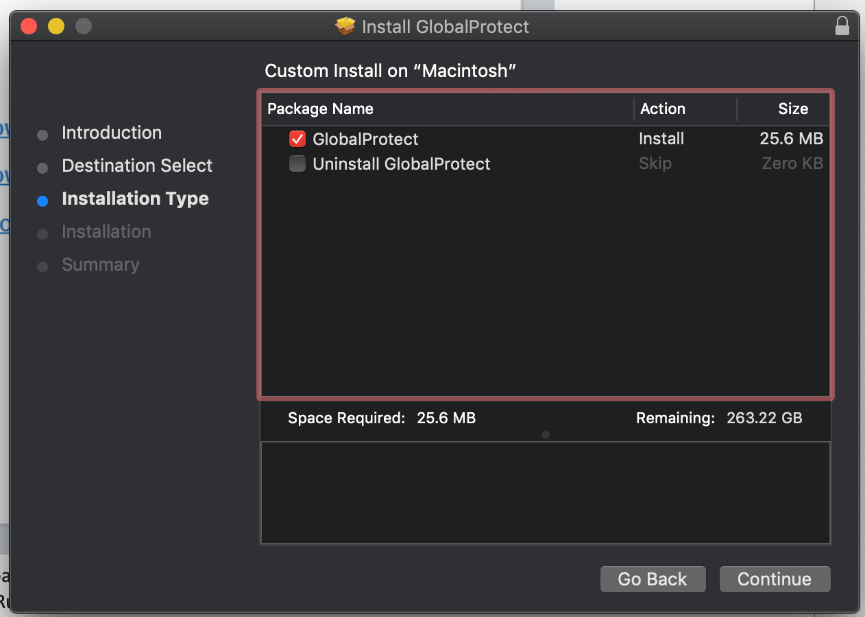Uncheck the GlobalProtect package checkbox

[297, 139]
